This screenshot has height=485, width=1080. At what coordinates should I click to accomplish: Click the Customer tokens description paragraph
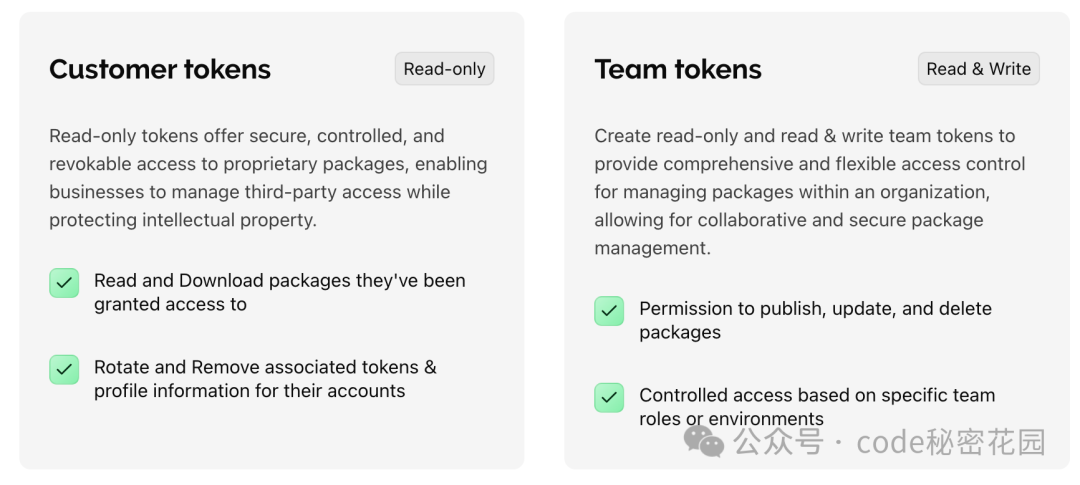click(x=269, y=178)
